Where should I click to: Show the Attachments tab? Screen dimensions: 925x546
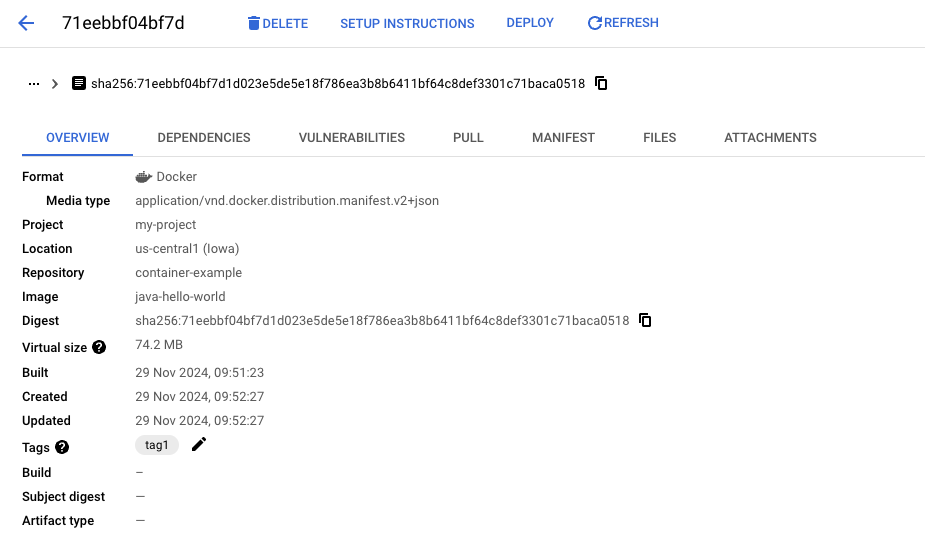click(x=770, y=138)
